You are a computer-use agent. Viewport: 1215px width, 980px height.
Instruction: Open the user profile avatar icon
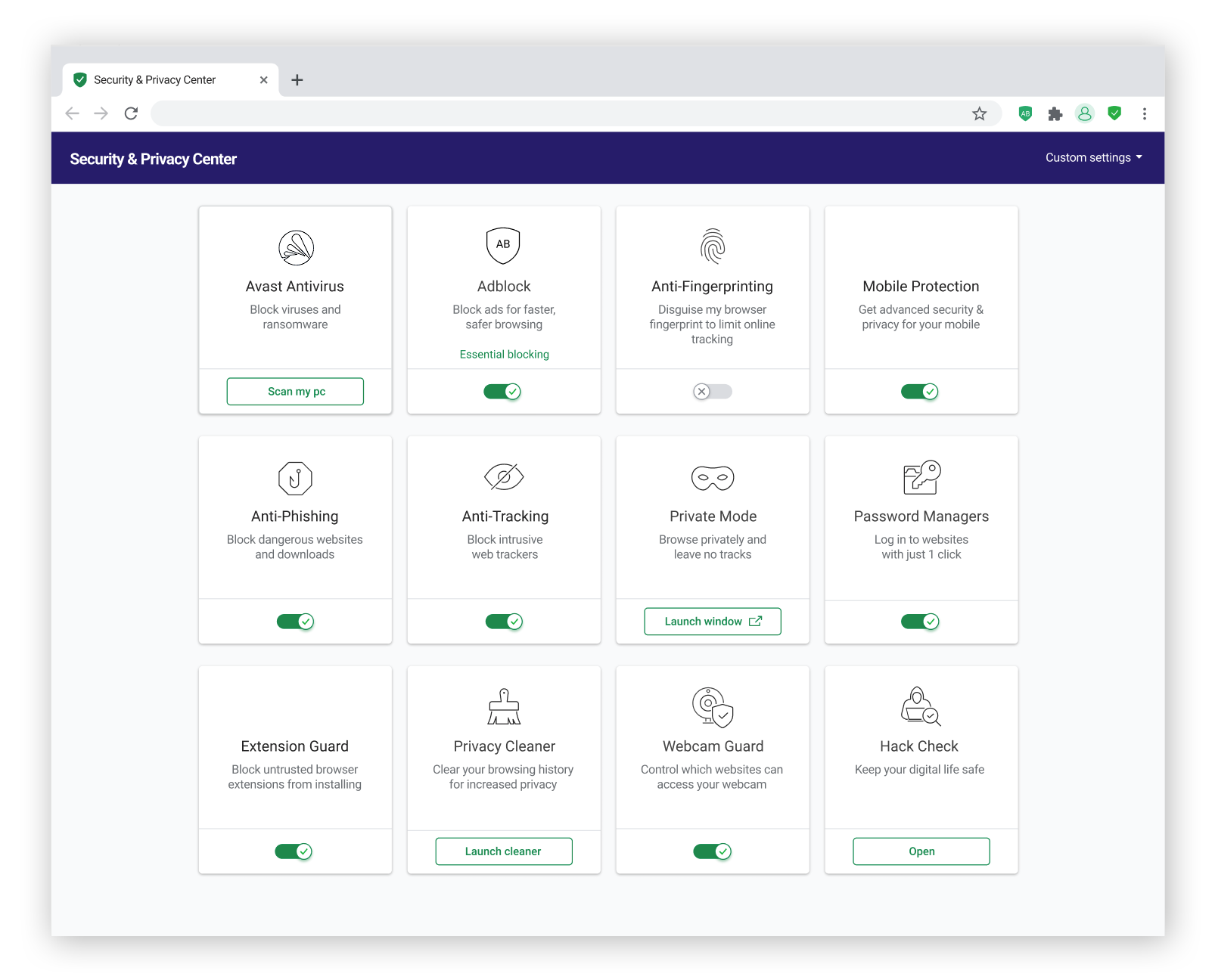pyautogui.click(x=1085, y=113)
